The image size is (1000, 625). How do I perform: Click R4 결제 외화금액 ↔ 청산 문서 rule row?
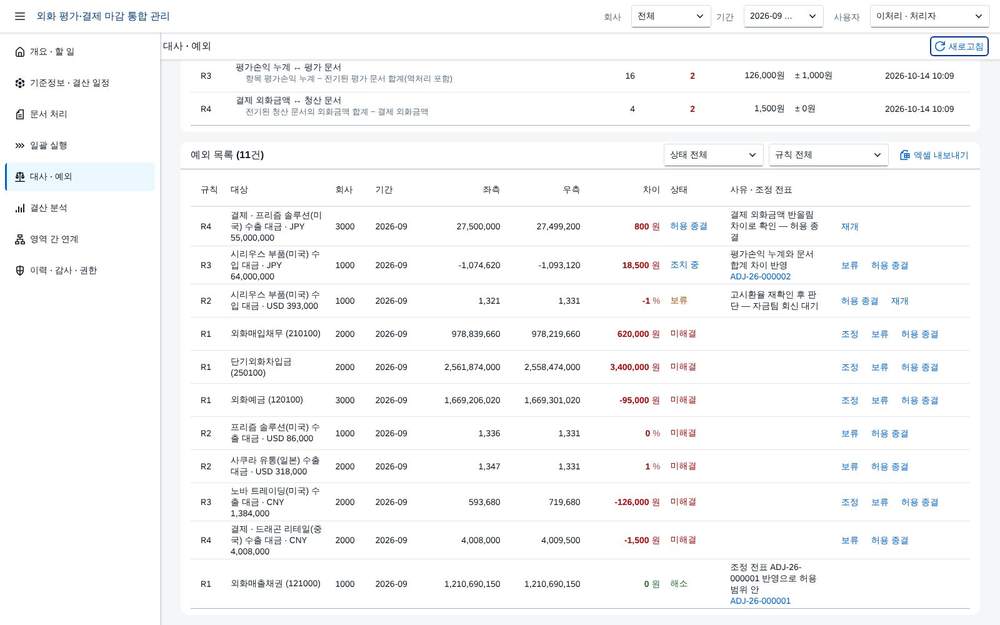tap(580, 109)
